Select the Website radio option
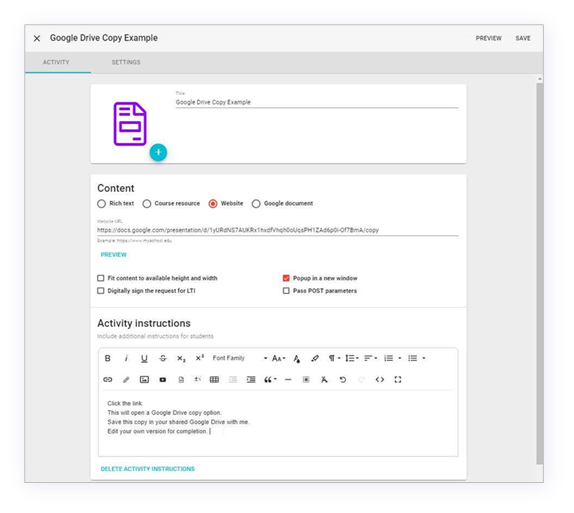Image resolution: width=574 pixels, height=513 pixels. pos(213,204)
